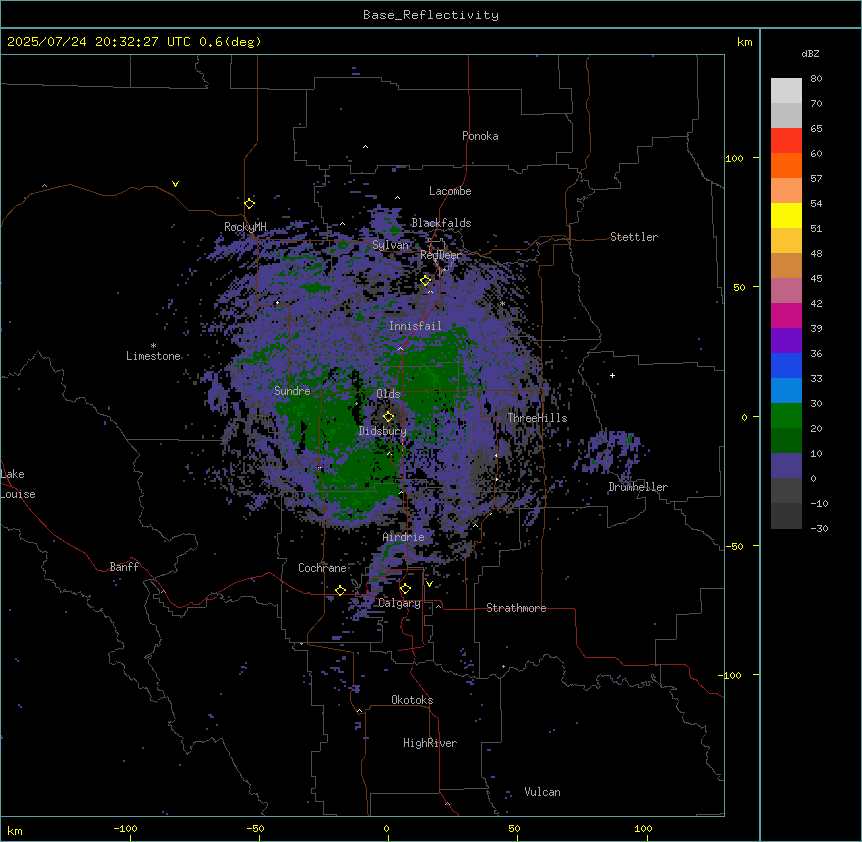Select the Innisfail label

[x=415, y=326]
